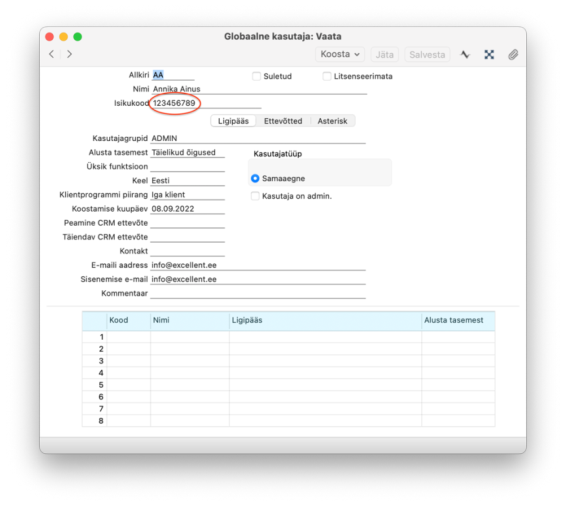Viewport: 566px width, 506px height.
Task: Select row 1 Kood cell in table
Action: tap(129, 337)
